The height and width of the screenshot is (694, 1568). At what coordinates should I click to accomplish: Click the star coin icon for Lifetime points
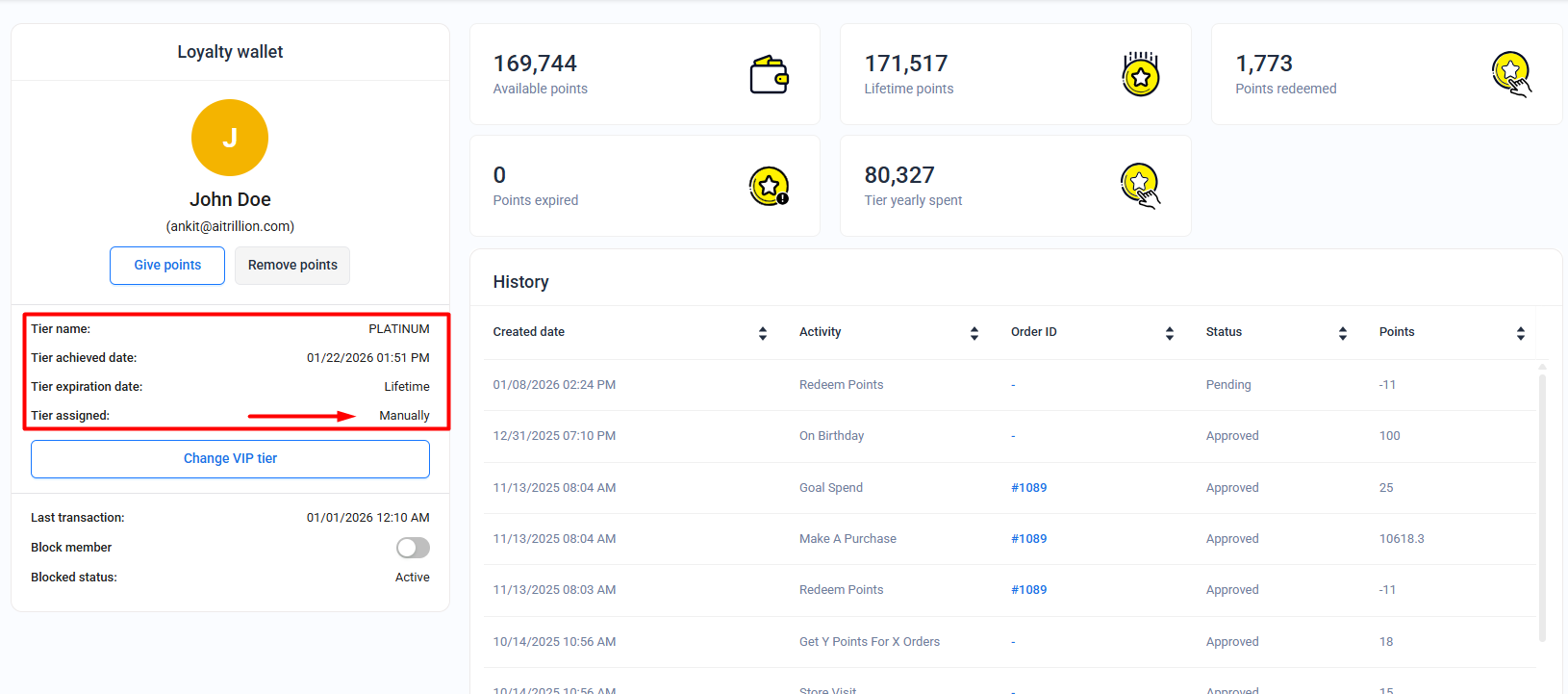(1140, 75)
